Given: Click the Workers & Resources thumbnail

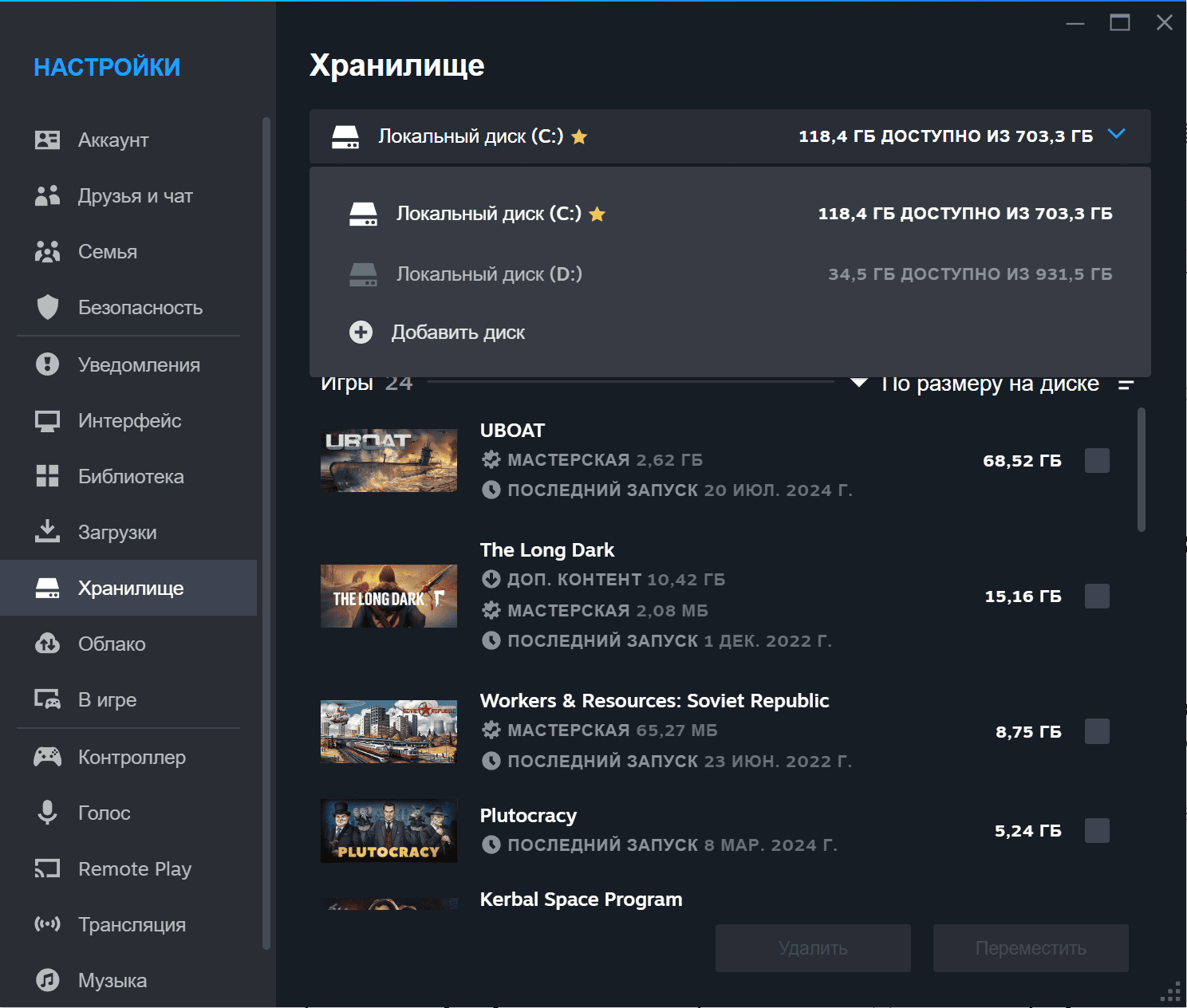Looking at the screenshot, I should [388, 732].
